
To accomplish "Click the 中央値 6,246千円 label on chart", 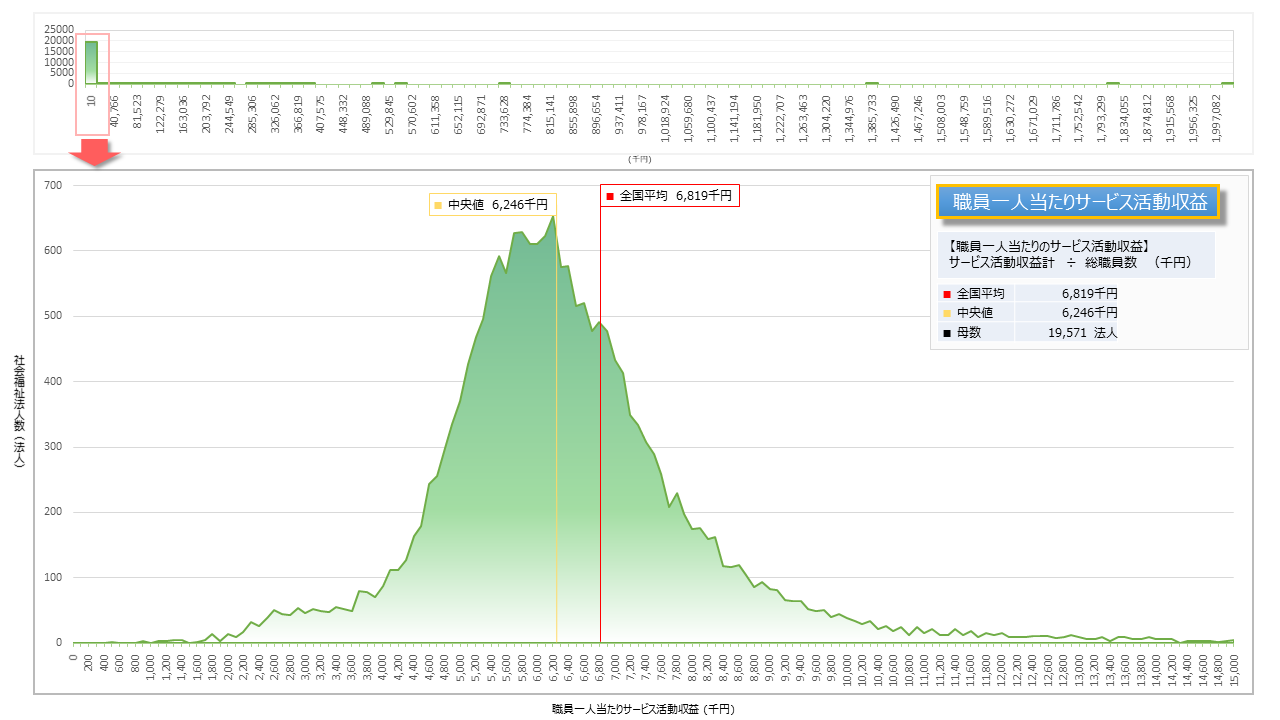I will 491,204.
